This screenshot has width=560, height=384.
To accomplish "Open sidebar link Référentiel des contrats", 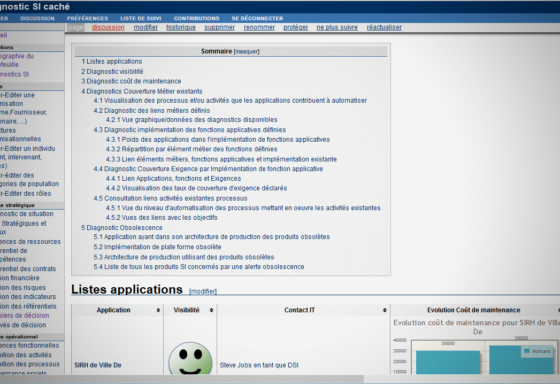I will point(28,269).
